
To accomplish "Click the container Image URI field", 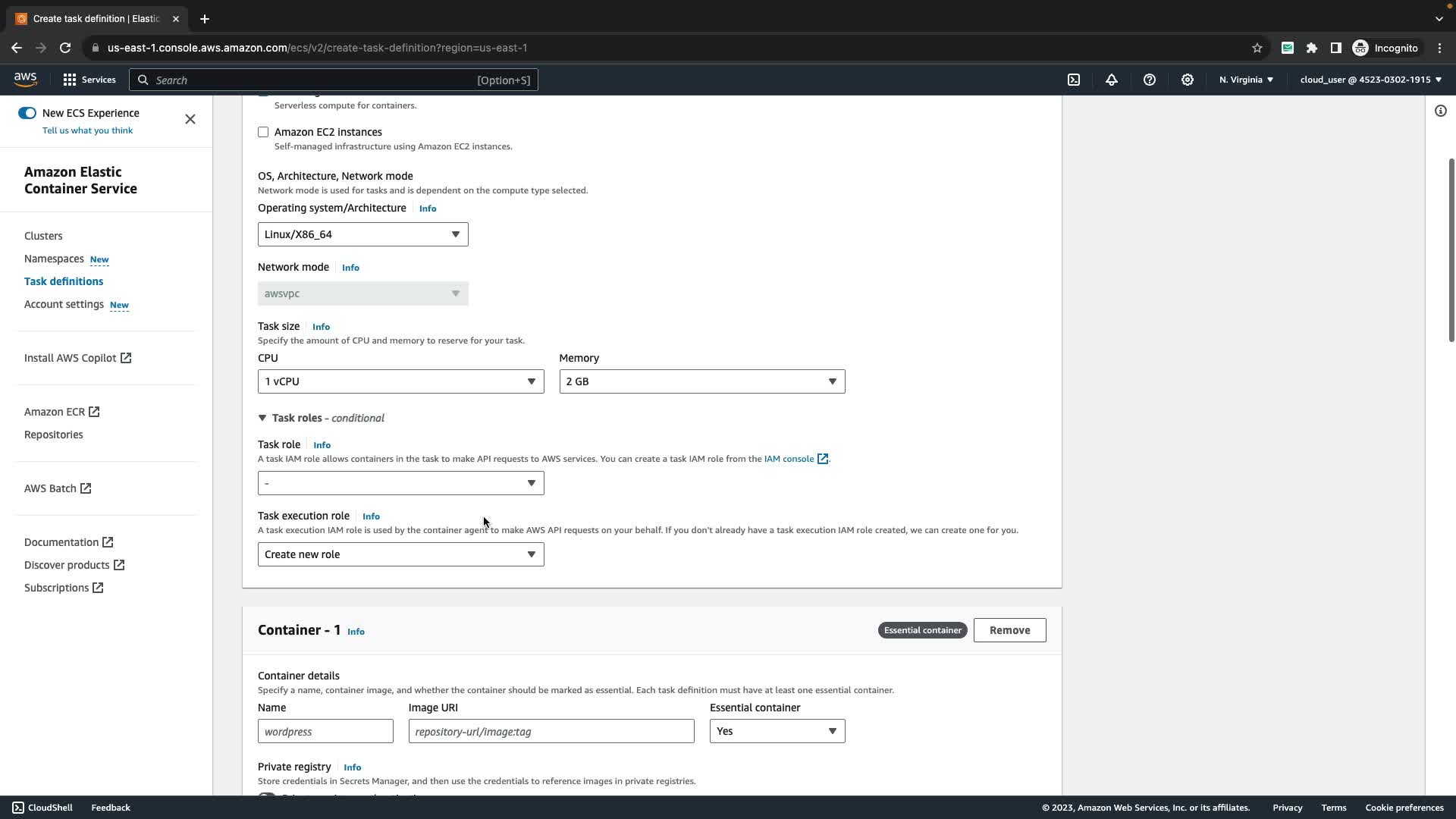I will 551,731.
